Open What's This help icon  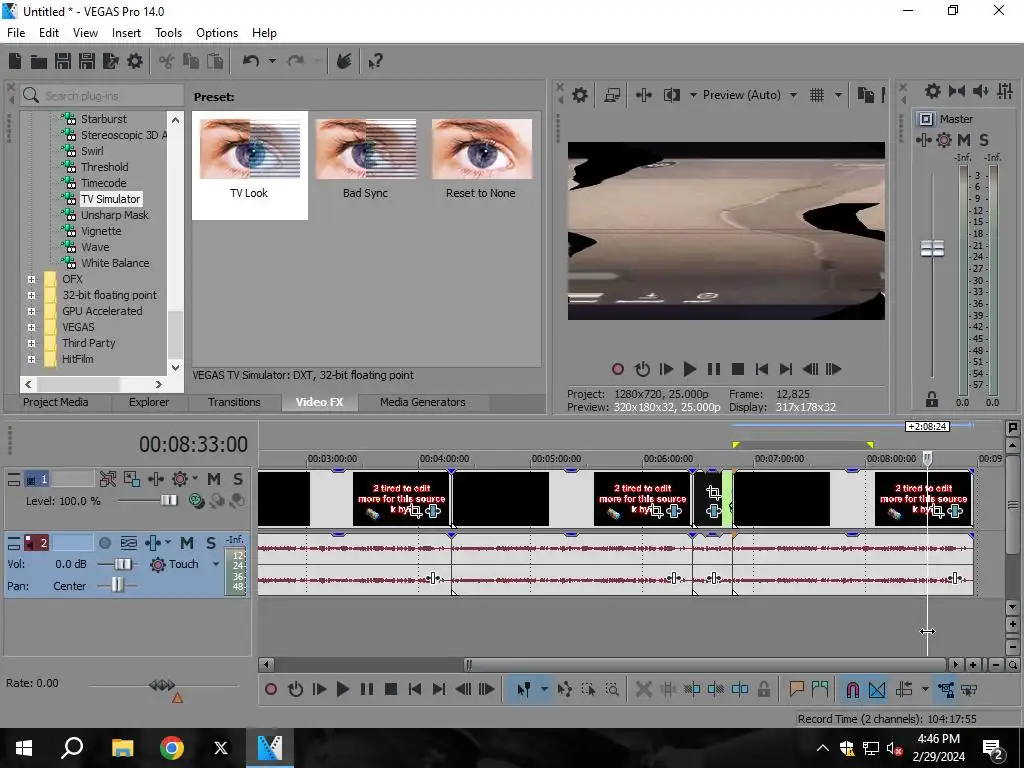coord(375,61)
